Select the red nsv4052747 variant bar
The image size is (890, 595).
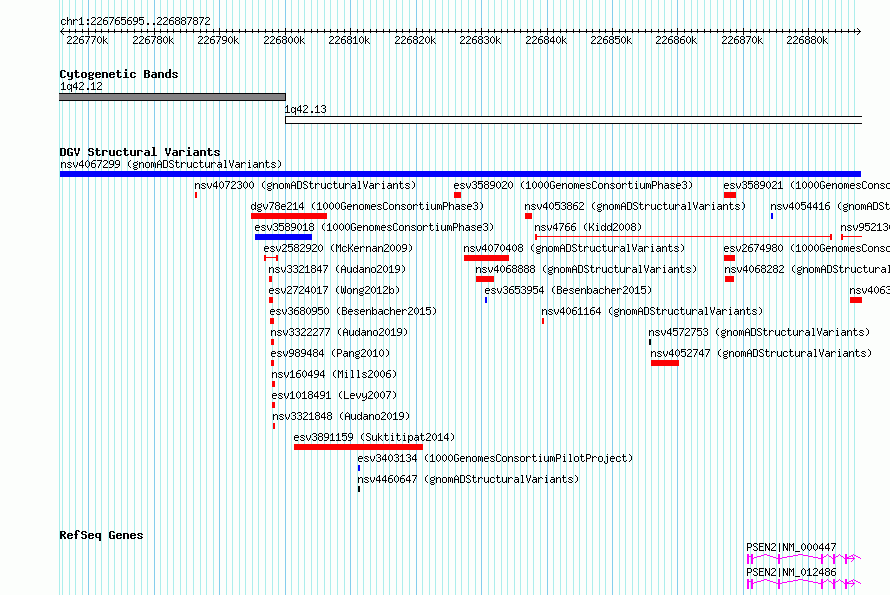coord(665,363)
